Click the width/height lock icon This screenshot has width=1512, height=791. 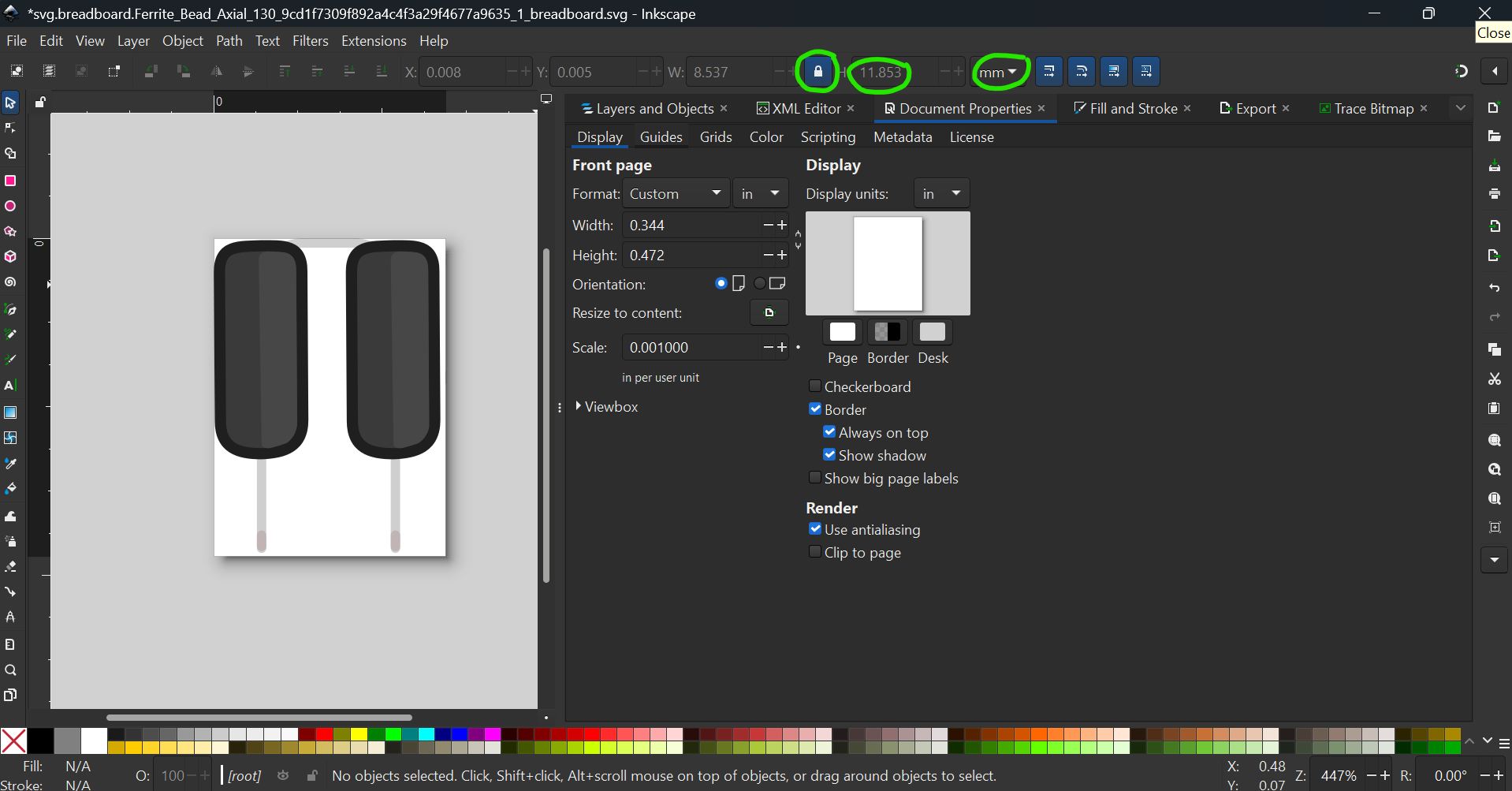817,72
